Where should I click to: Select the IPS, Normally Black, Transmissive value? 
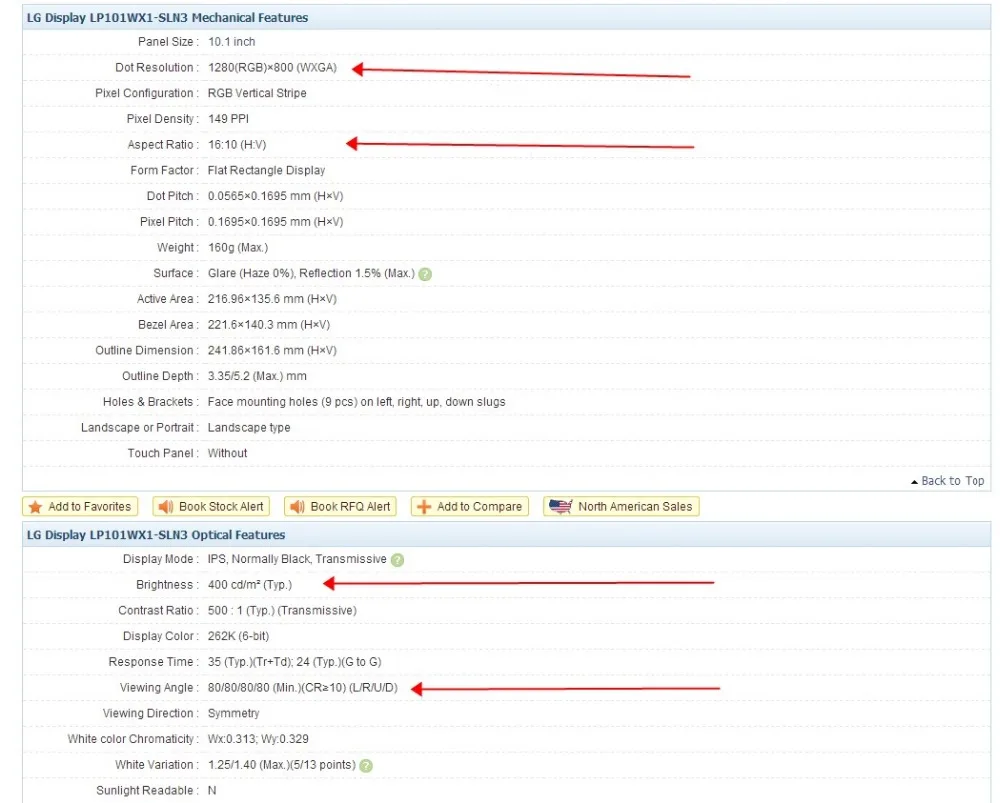coord(297,559)
